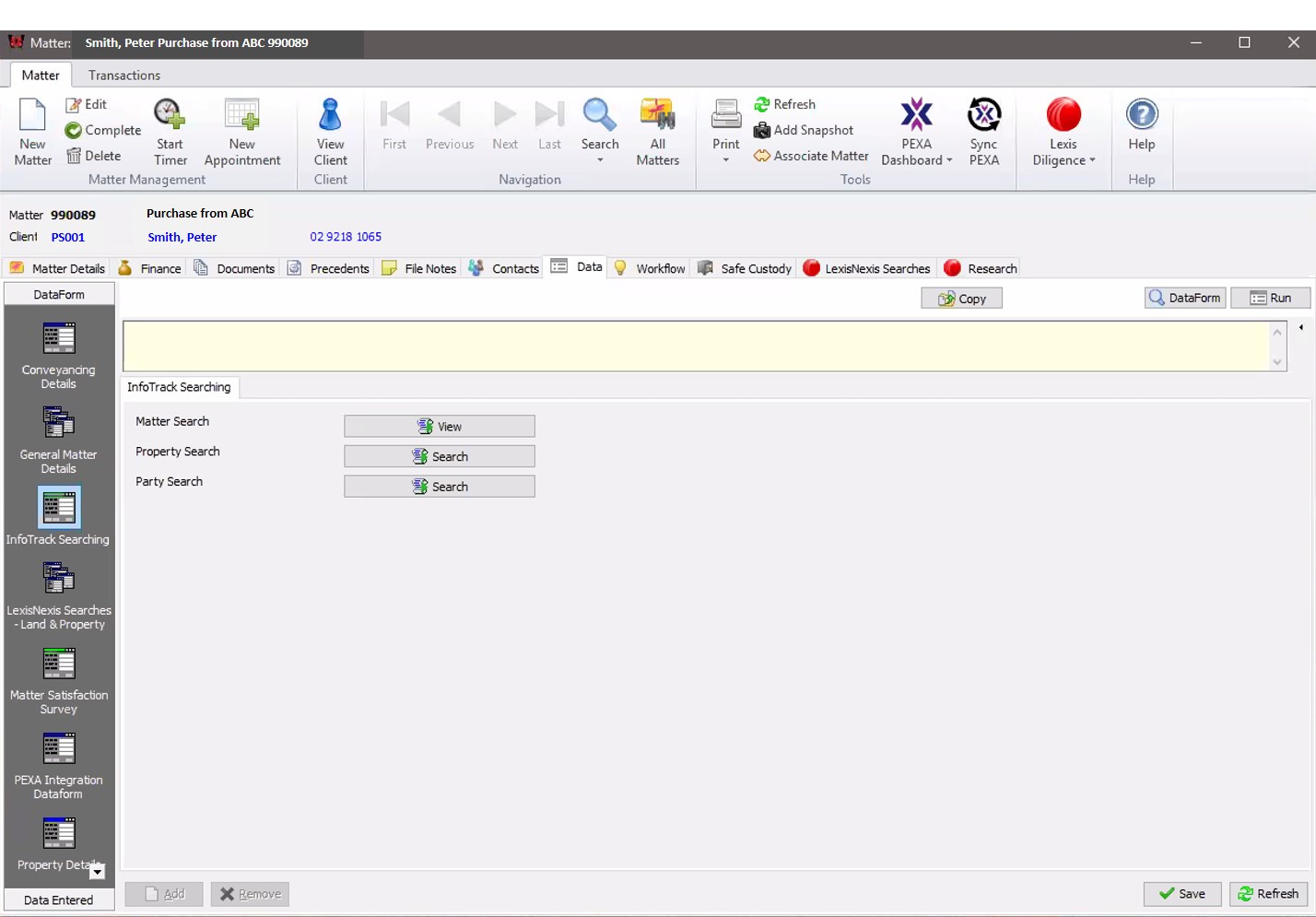Open the Search dropdown
The width and height of the screenshot is (1316, 917).
pyautogui.click(x=599, y=162)
